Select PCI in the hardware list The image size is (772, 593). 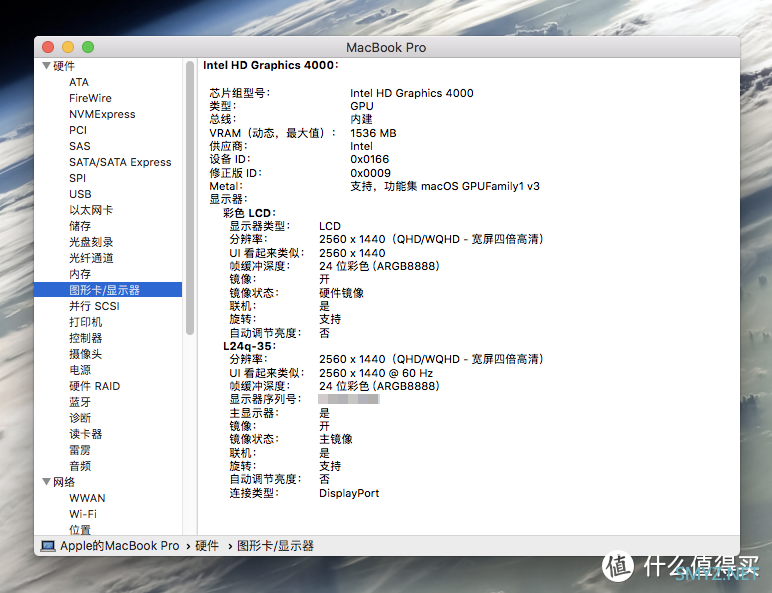78,130
